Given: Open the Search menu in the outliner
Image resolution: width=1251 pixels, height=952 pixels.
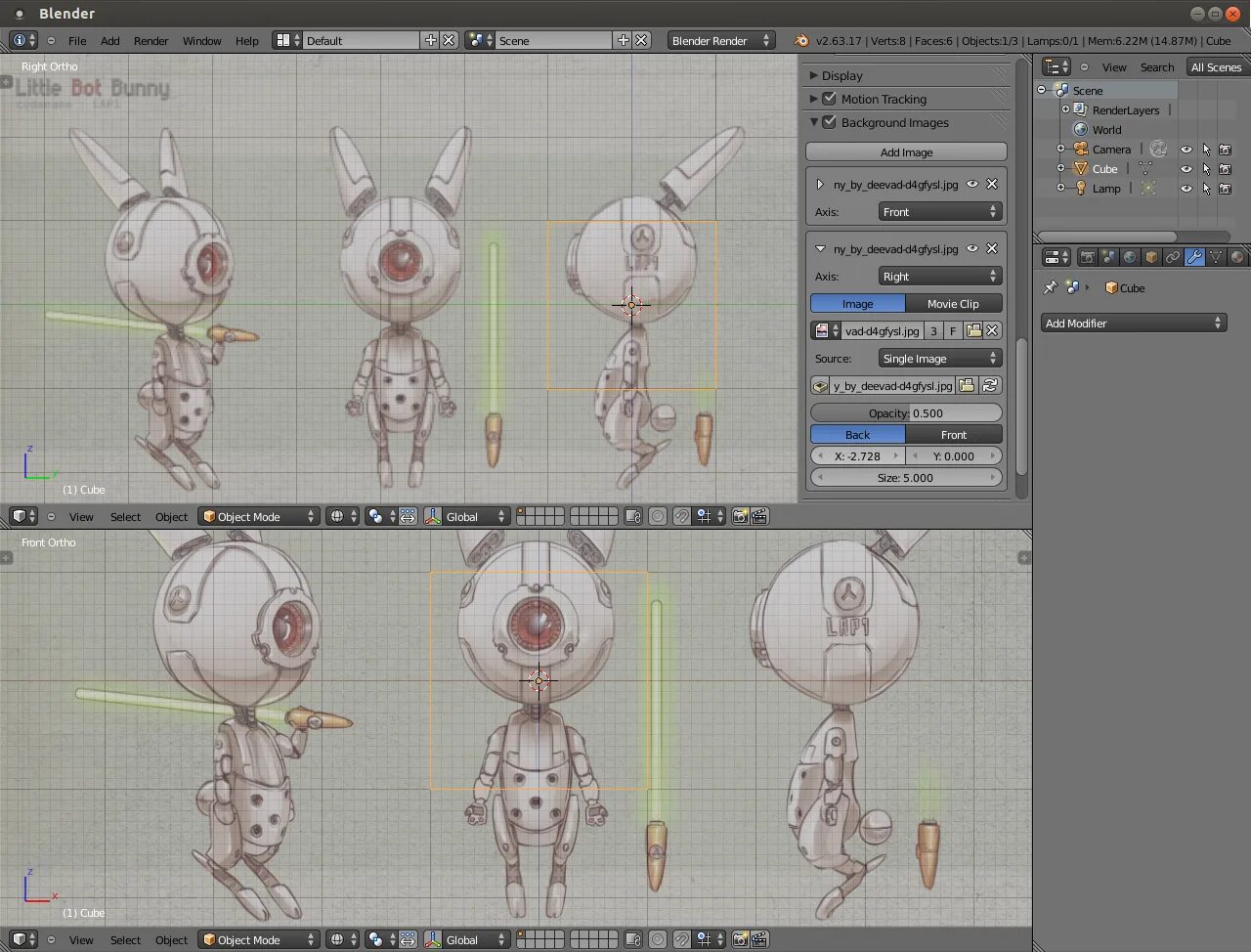Looking at the screenshot, I should [x=1157, y=66].
